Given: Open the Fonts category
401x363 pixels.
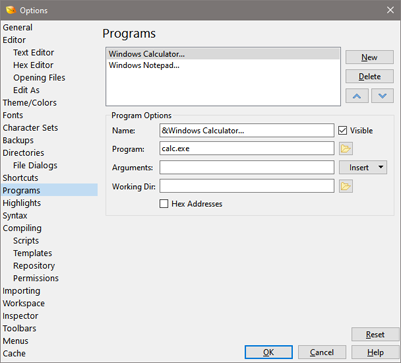Looking at the screenshot, I should tap(13, 115).
